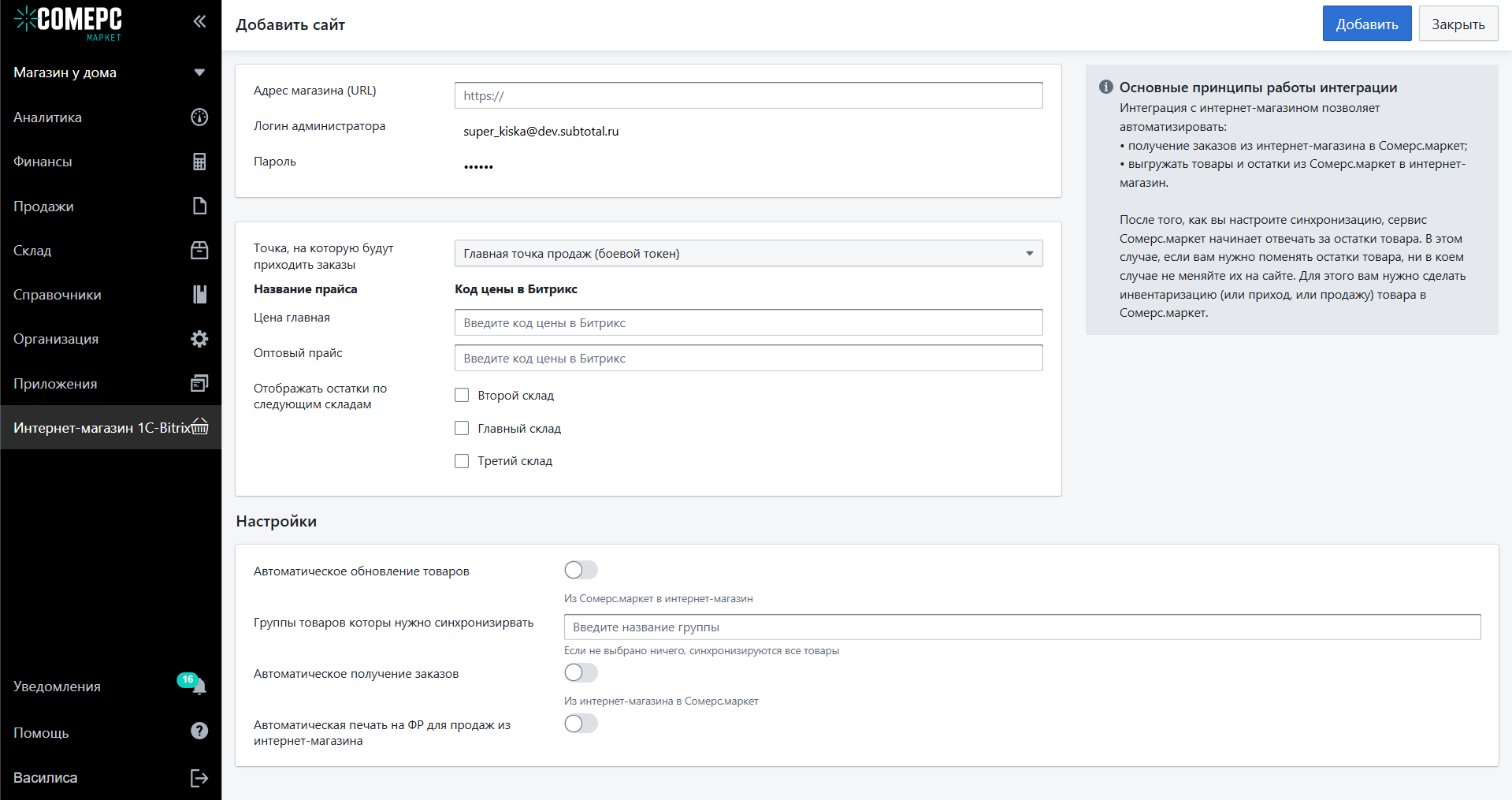Open Продажи menu section
Viewport: 1512px width, 800px height.
110,207
